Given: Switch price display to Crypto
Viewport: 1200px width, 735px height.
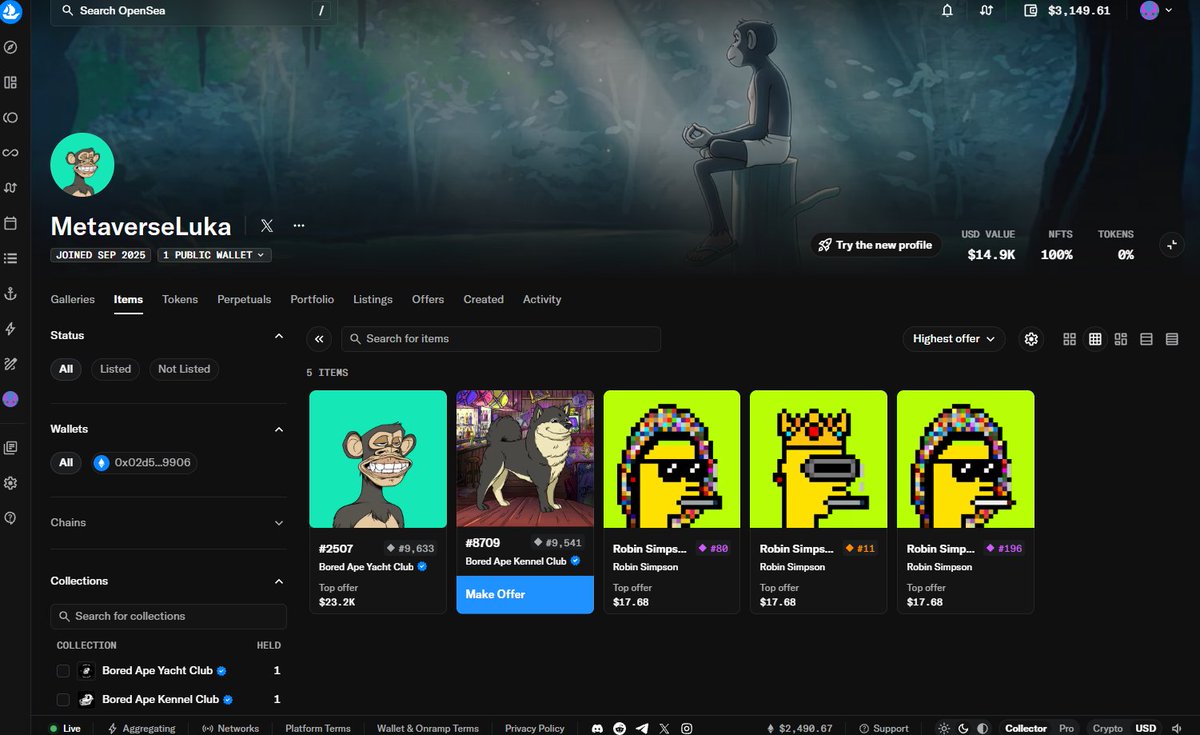Looking at the screenshot, I should [1107, 728].
